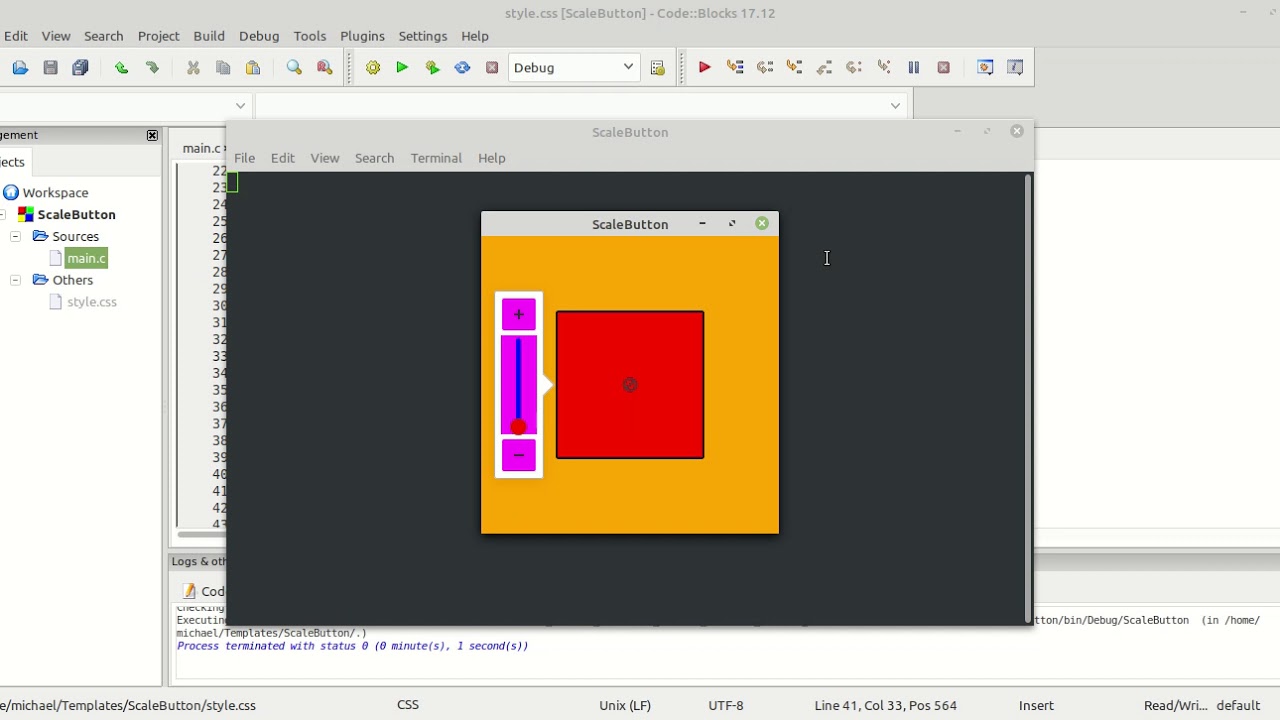Click the red Debug/Continue icon
Viewport: 1280px width, 720px height.
pos(704,68)
